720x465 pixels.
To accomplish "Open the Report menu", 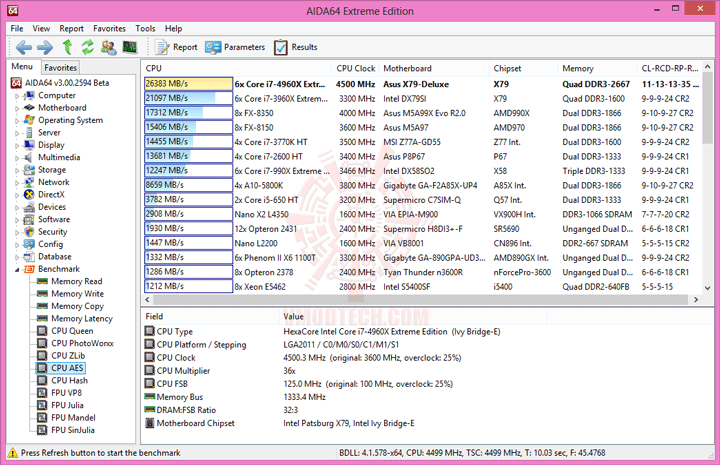I will click(x=71, y=28).
